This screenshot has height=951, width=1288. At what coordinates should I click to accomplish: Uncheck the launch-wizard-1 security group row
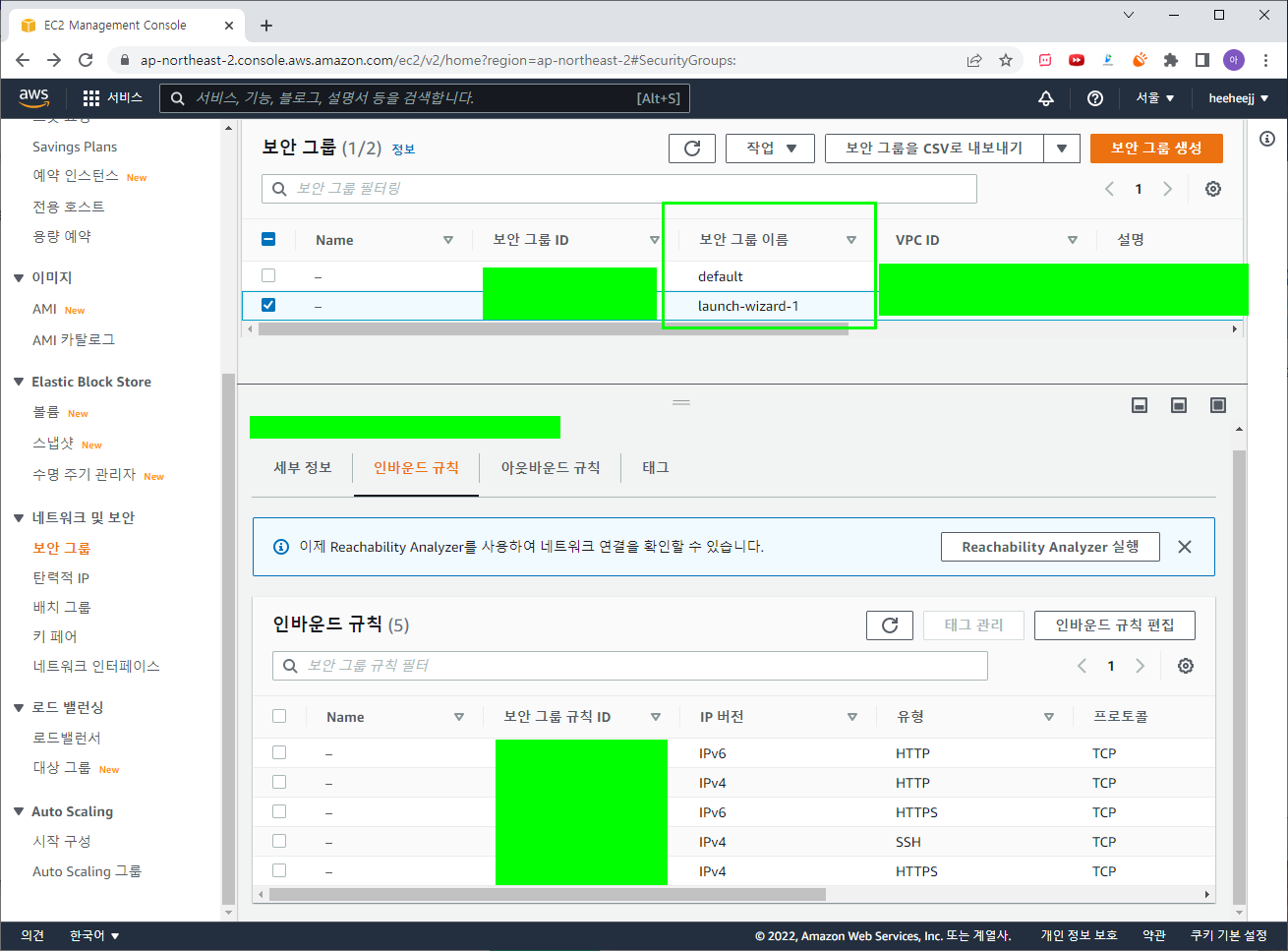[268, 305]
